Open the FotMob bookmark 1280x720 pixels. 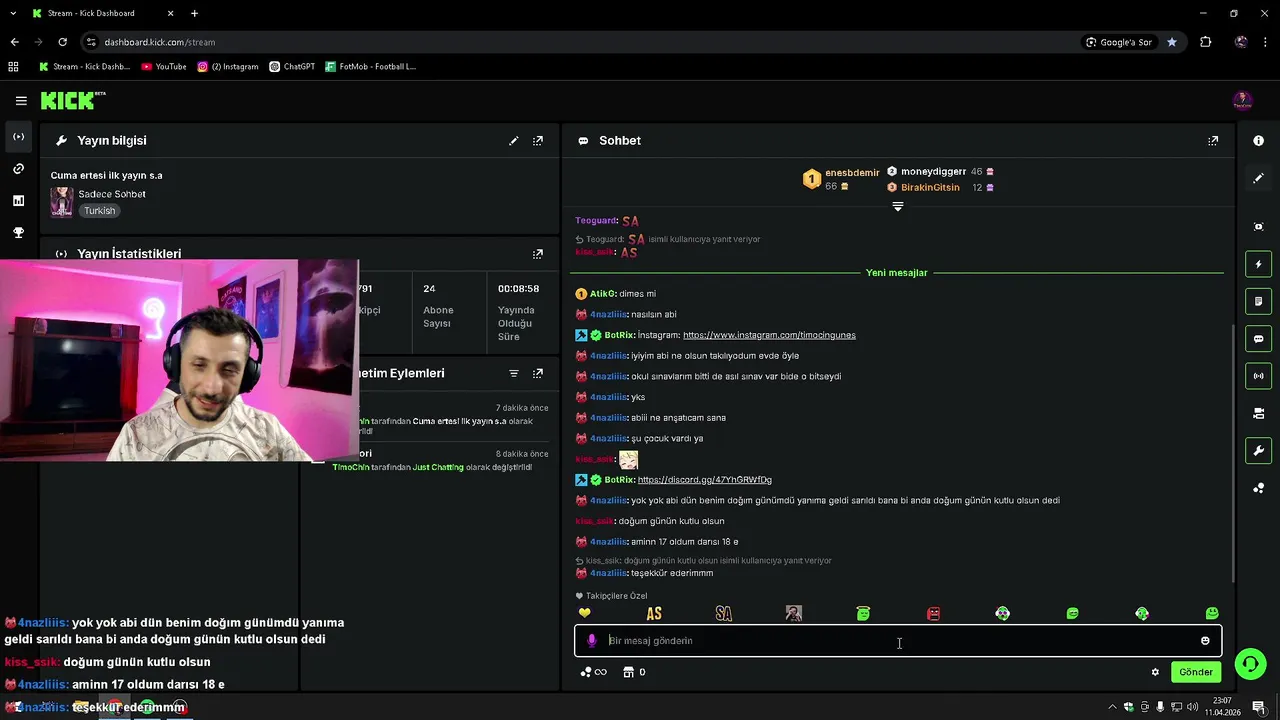370,67
